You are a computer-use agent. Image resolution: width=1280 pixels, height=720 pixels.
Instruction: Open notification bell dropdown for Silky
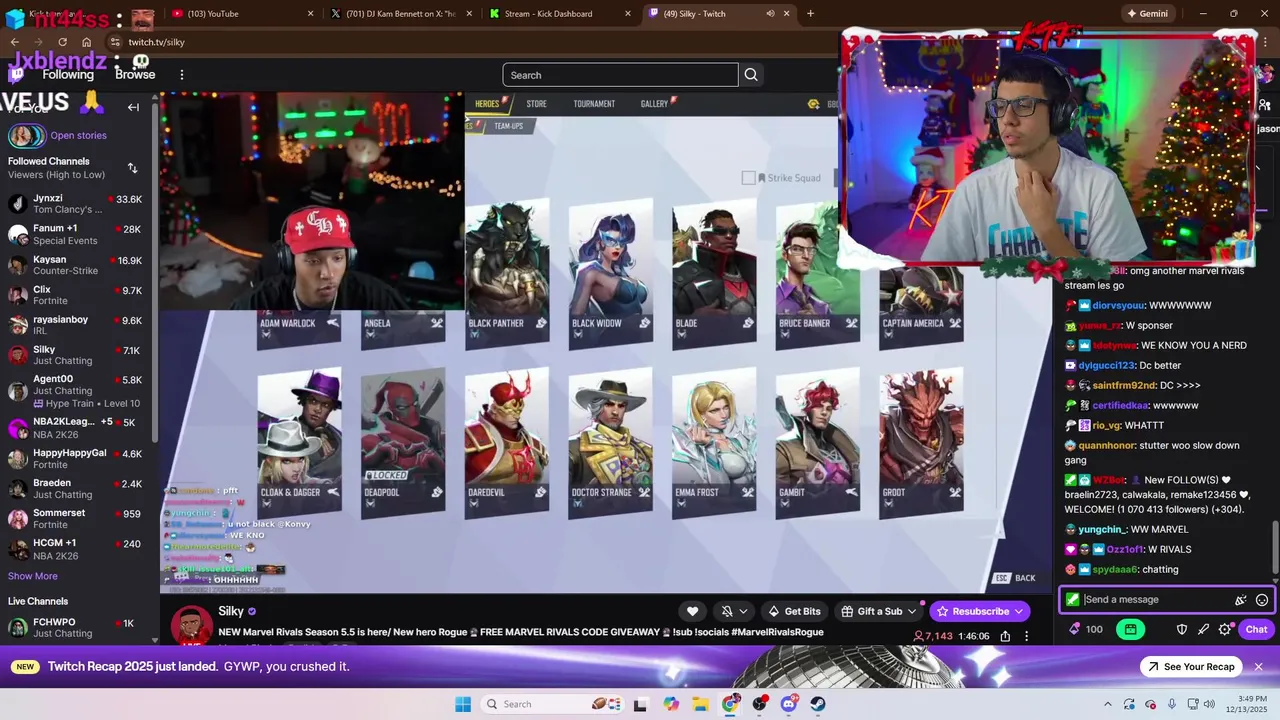coord(734,611)
